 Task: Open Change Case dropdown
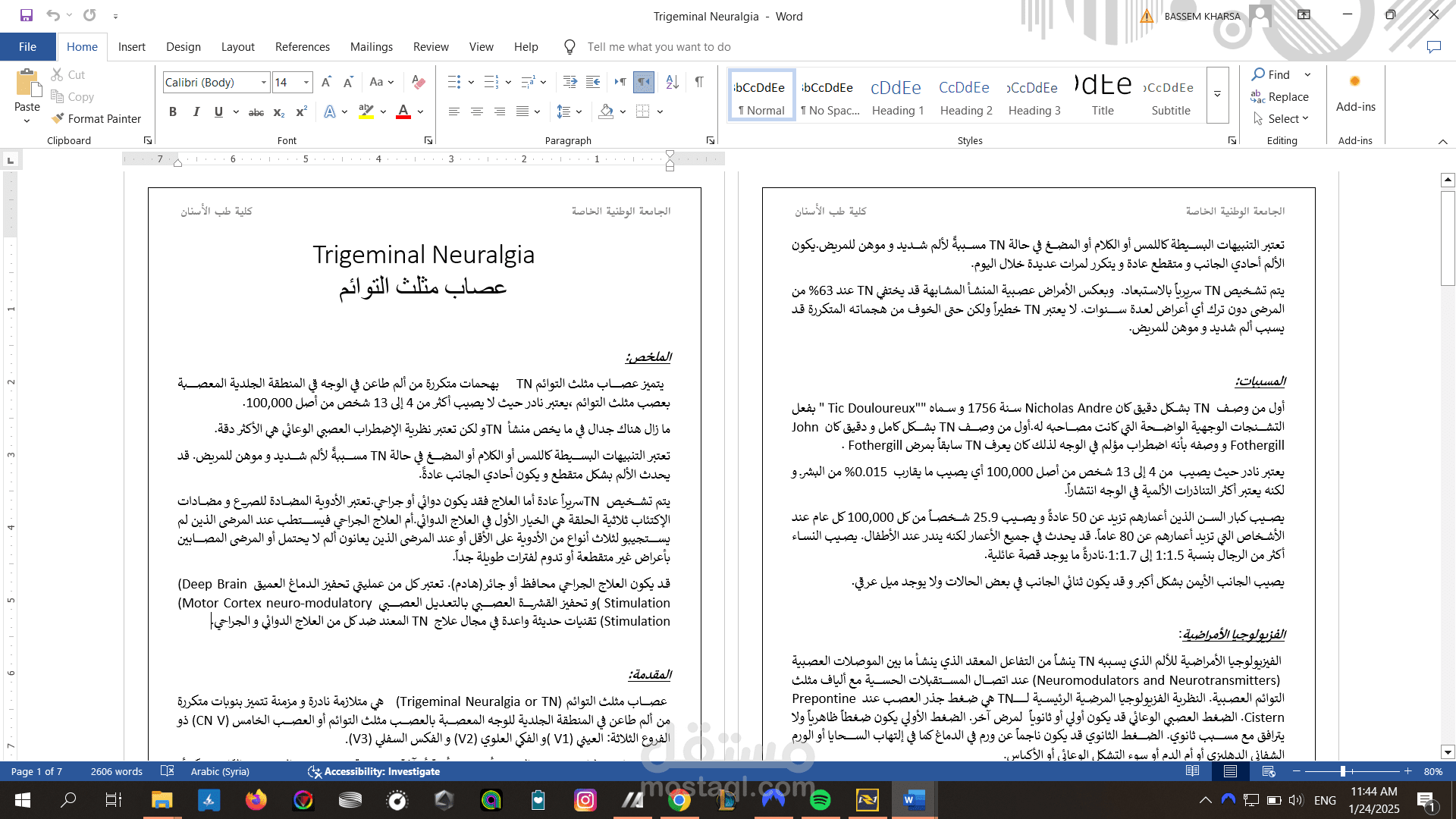(381, 82)
